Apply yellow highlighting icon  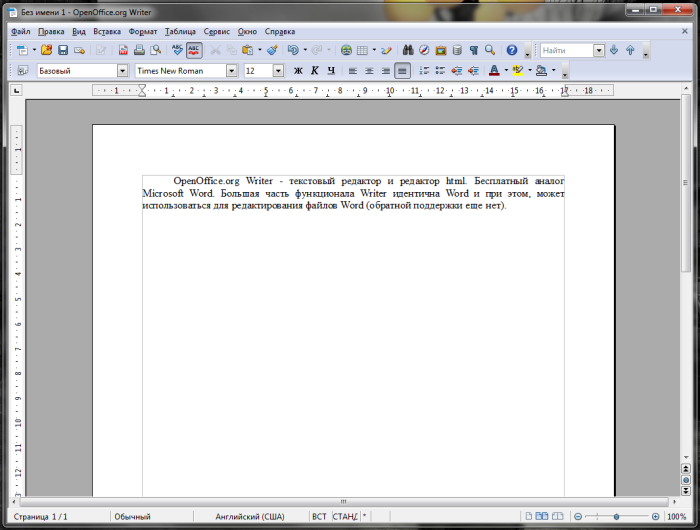[518, 71]
